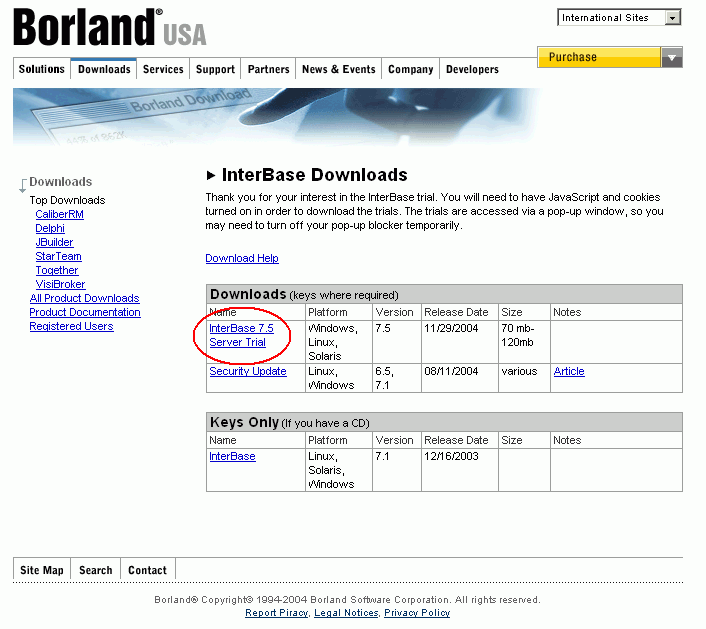Open the Solutions tab
This screenshot has width=706, height=629.
(41, 69)
